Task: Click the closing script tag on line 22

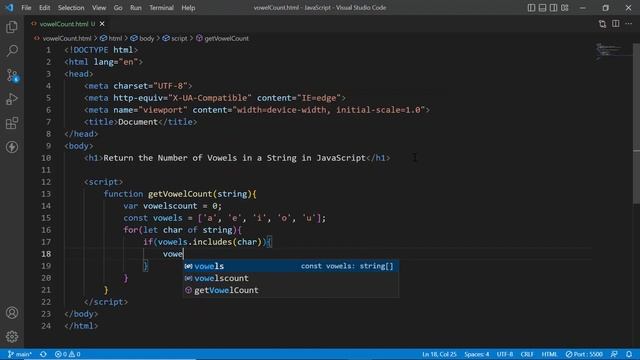Action: [x=106, y=302]
